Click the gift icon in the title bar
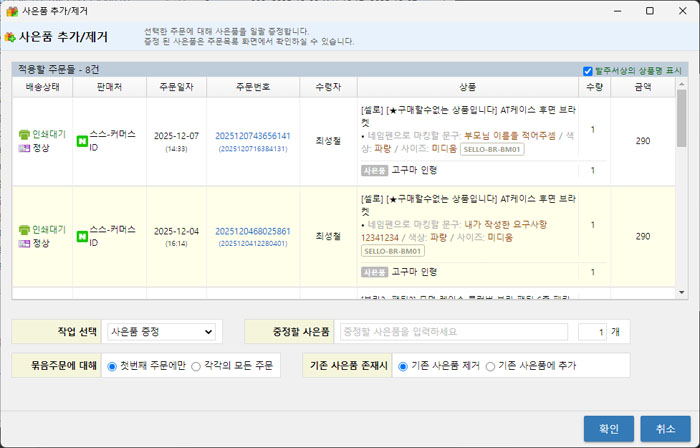This screenshot has height=448, width=700. point(12,11)
